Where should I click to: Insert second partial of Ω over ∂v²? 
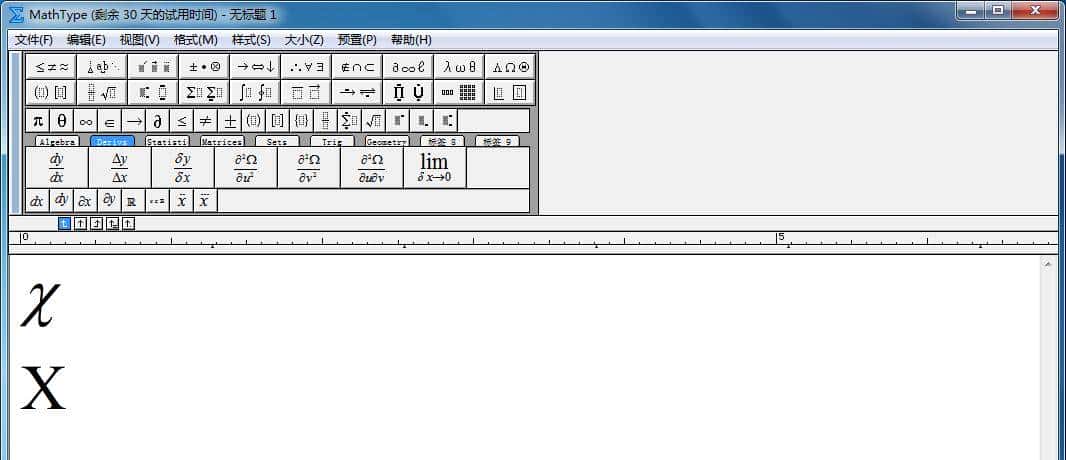[309, 168]
